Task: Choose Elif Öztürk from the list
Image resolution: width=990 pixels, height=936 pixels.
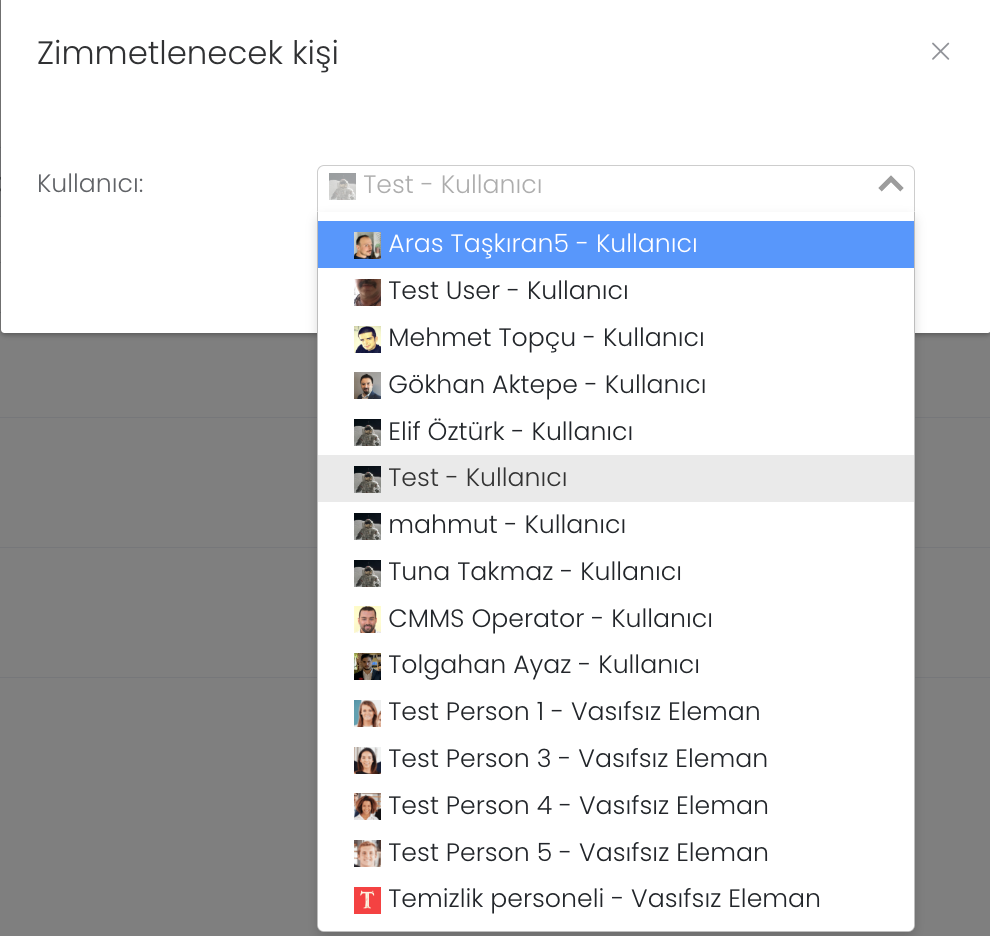Action: 510,432
